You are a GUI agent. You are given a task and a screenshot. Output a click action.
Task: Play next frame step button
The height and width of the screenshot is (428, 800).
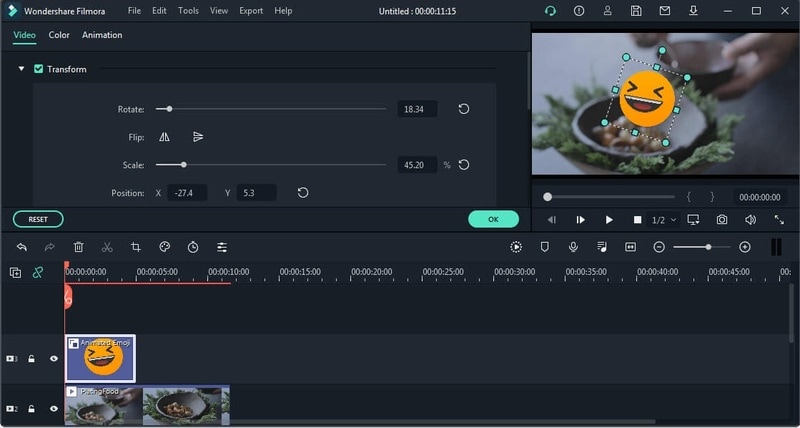click(580, 220)
